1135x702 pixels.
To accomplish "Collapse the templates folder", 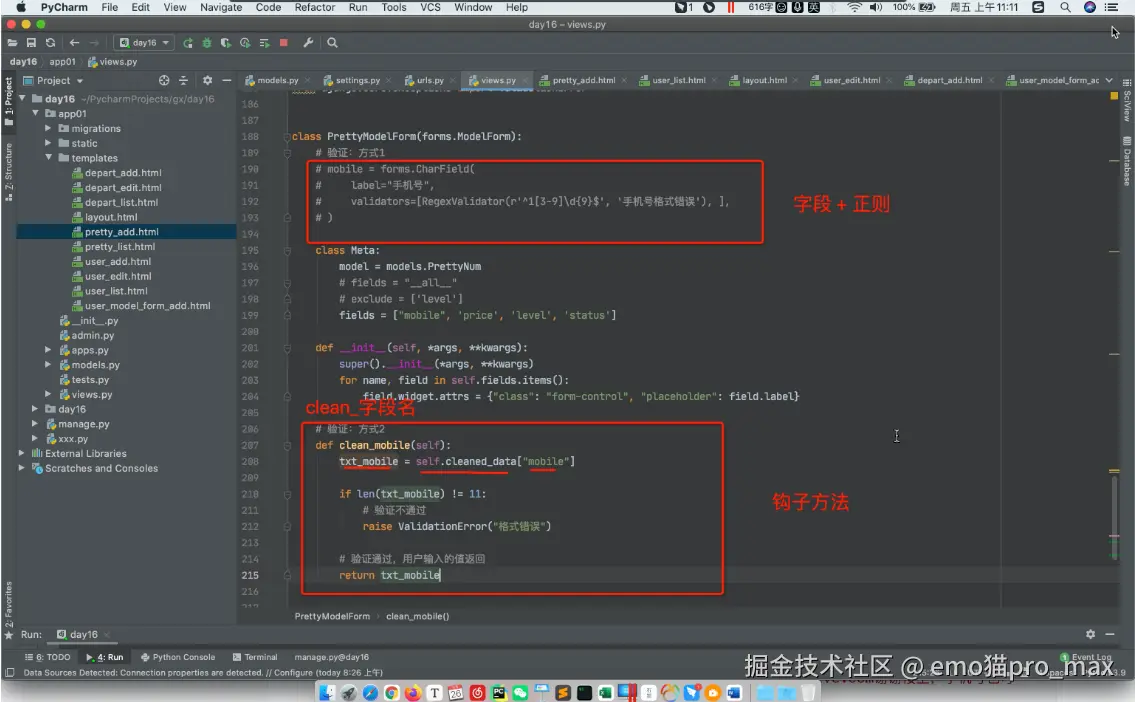I will tap(48, 158).
